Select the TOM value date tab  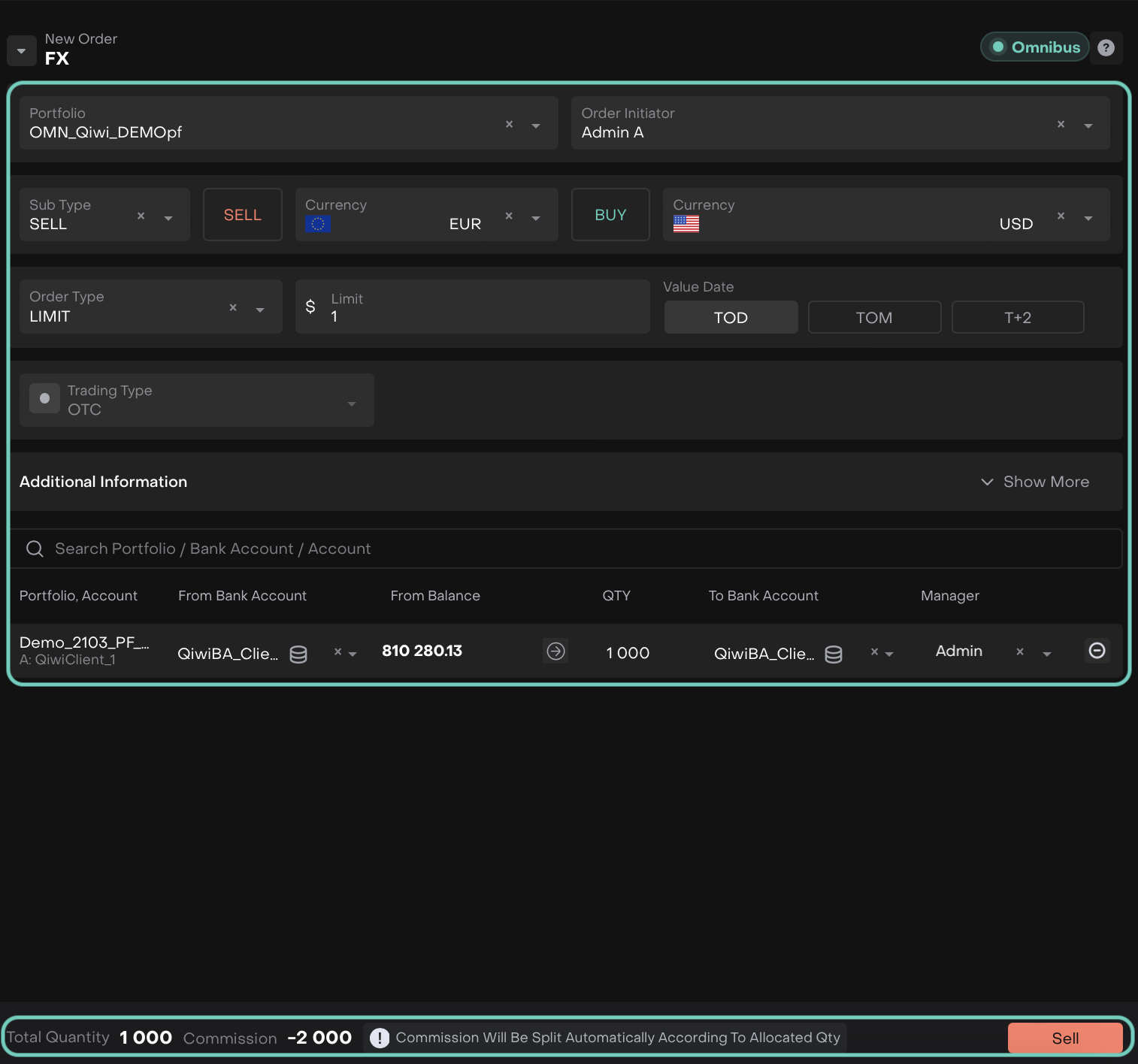(x=874, y=318)
